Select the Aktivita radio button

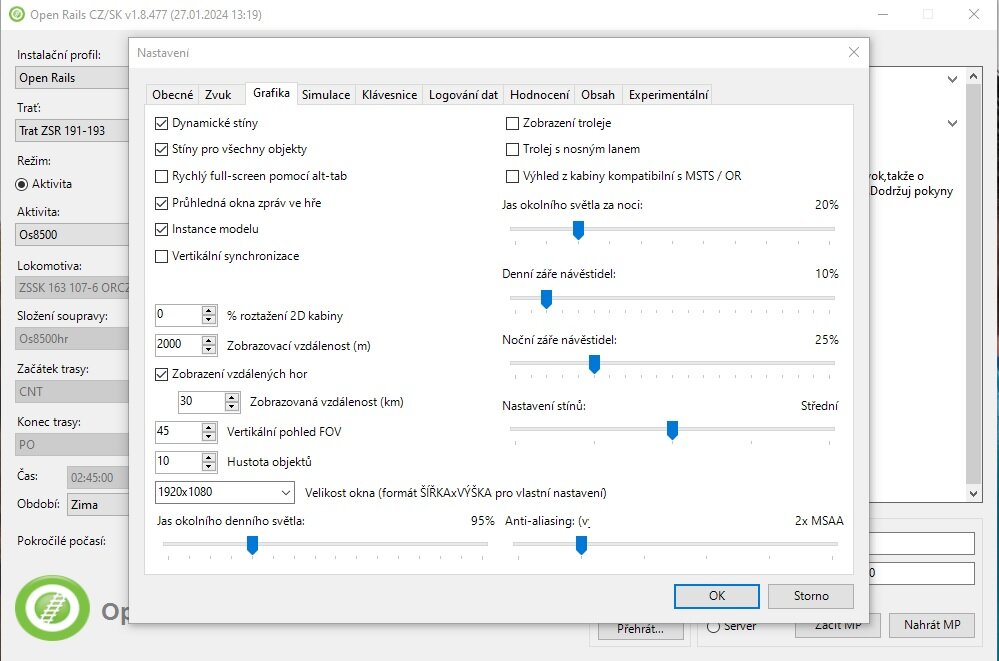(22, 184)
